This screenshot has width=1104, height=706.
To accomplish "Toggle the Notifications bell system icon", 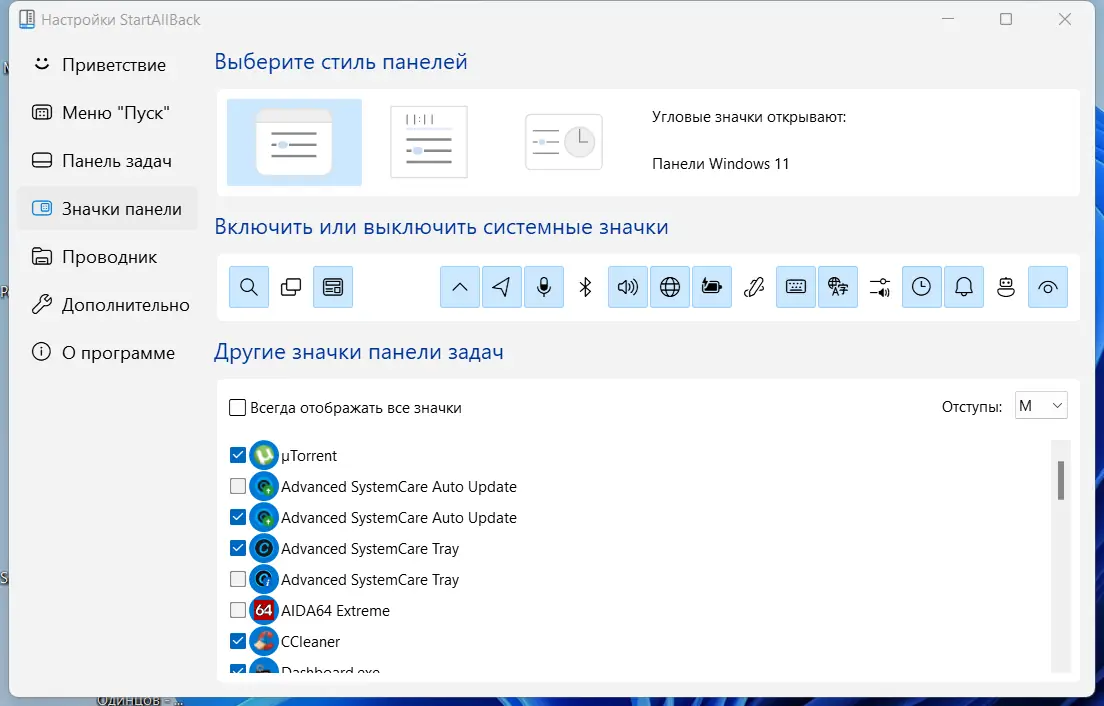I will (964, 287).
